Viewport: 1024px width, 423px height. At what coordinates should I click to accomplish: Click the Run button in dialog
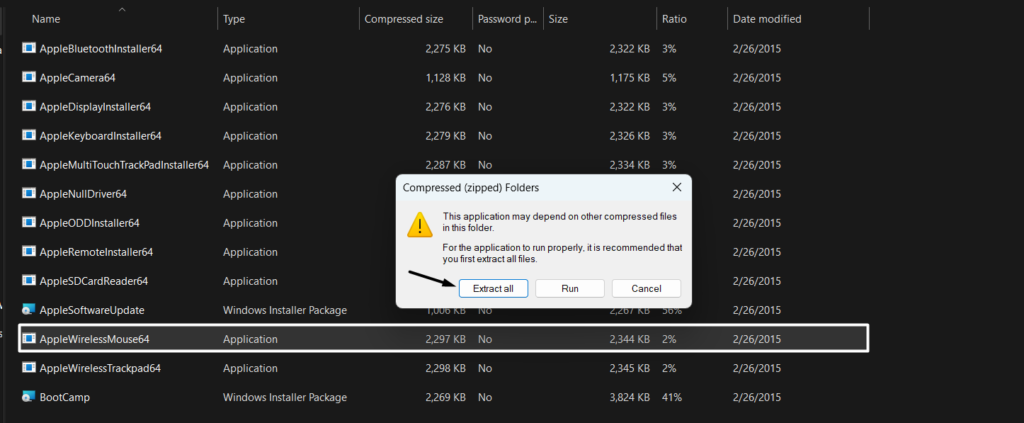(570, 288)
